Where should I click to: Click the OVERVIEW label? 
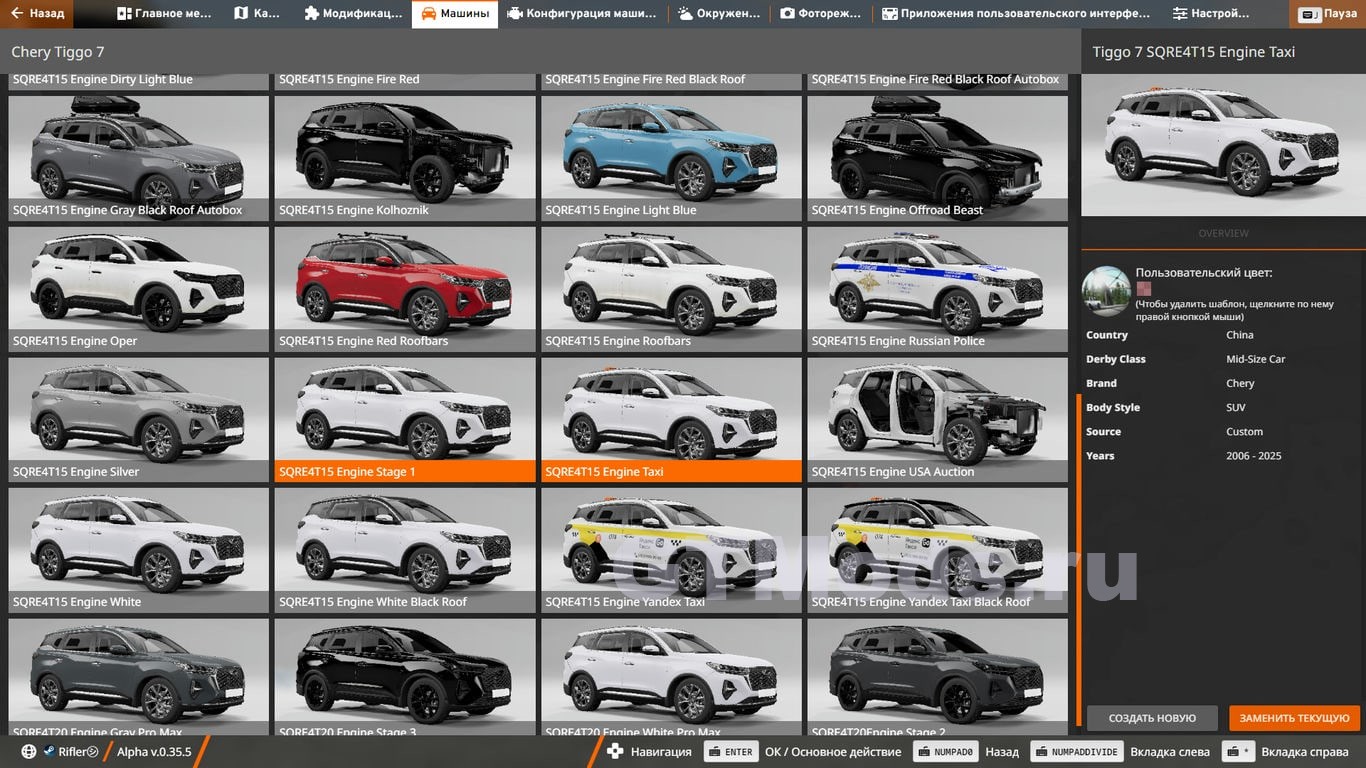click(1223, 233)
